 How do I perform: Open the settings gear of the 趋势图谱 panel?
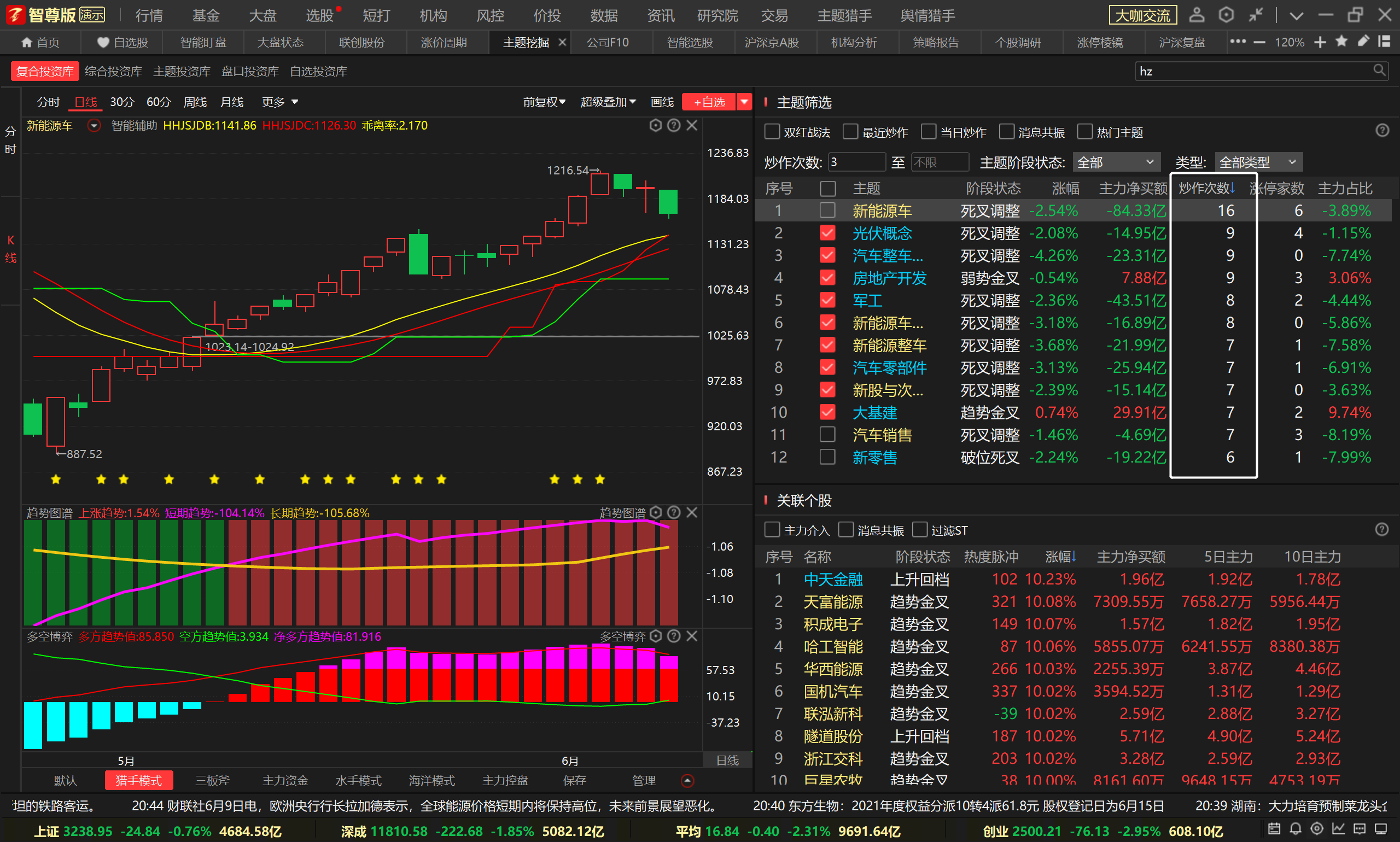(x=656, y=513)
